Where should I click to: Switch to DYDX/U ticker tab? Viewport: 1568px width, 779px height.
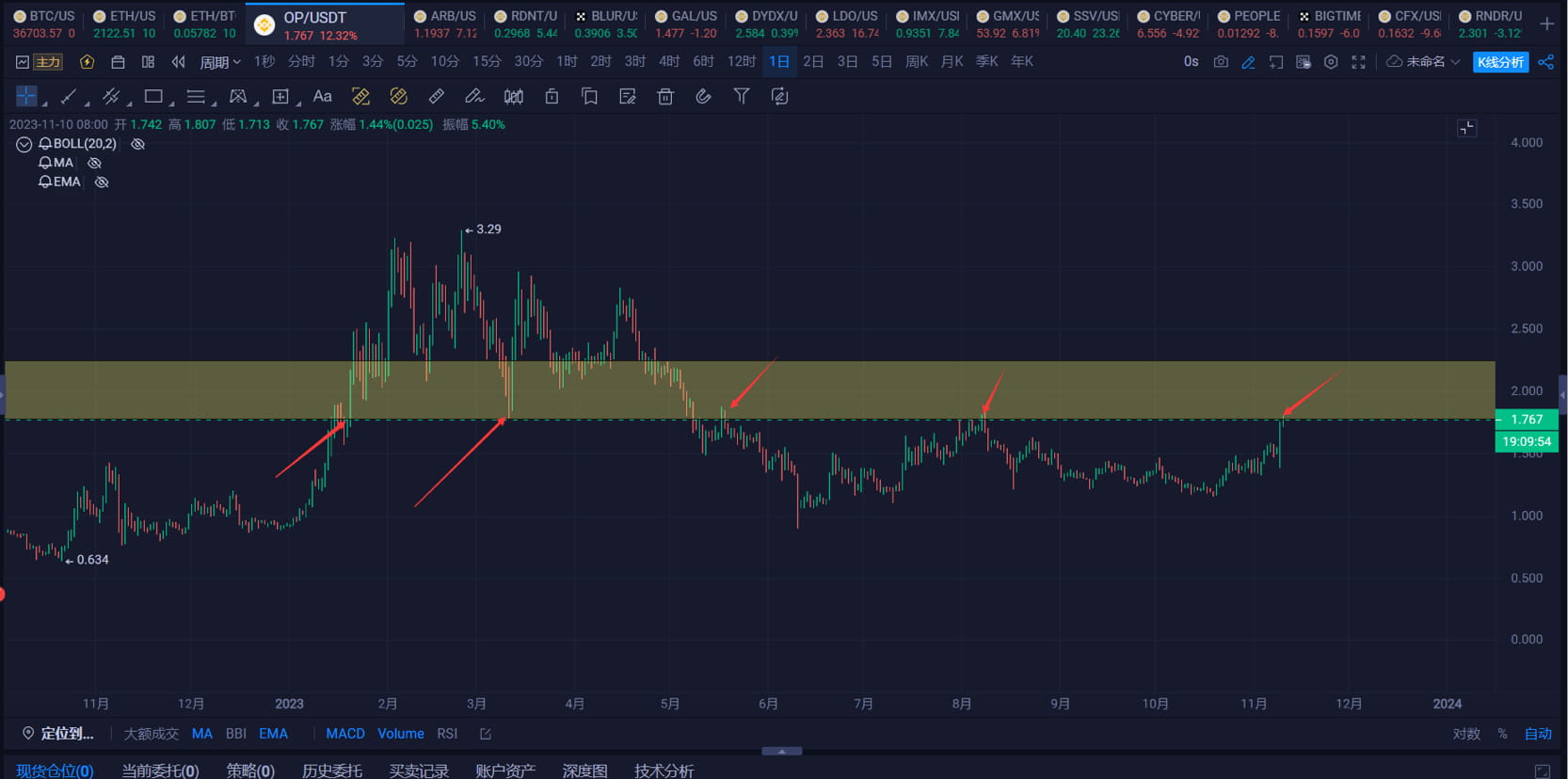click(x=766, y=24)
